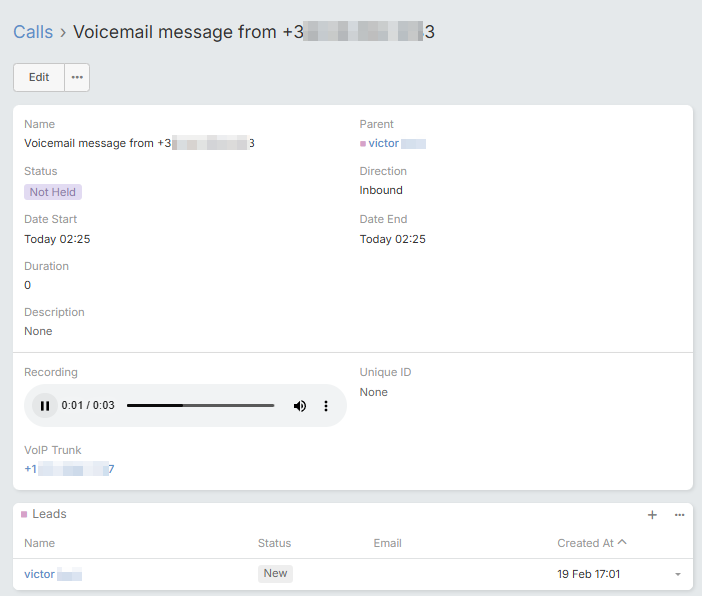Open audio player three-dot options menu

pos(326,406)
